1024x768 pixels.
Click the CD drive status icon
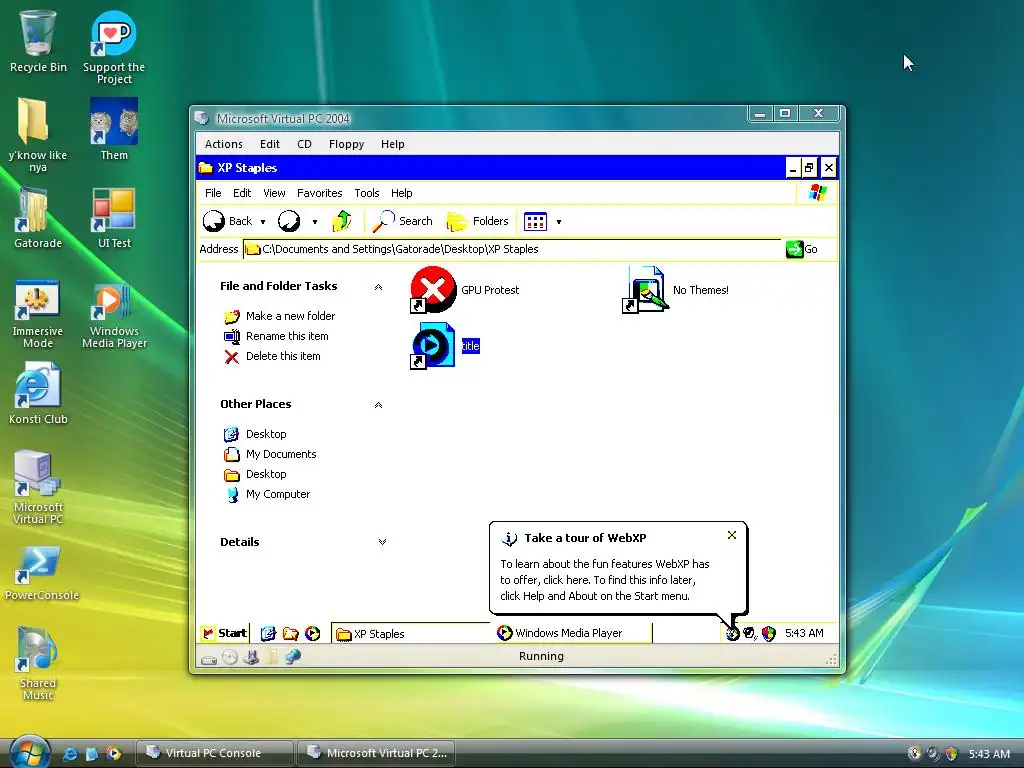point(229,658)
